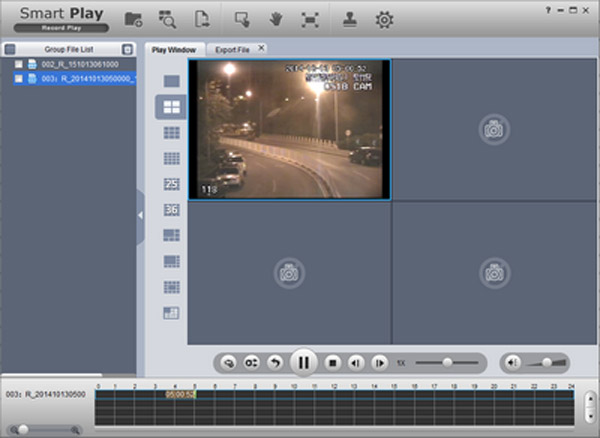Pause the video playback

[x=302, y=361]
